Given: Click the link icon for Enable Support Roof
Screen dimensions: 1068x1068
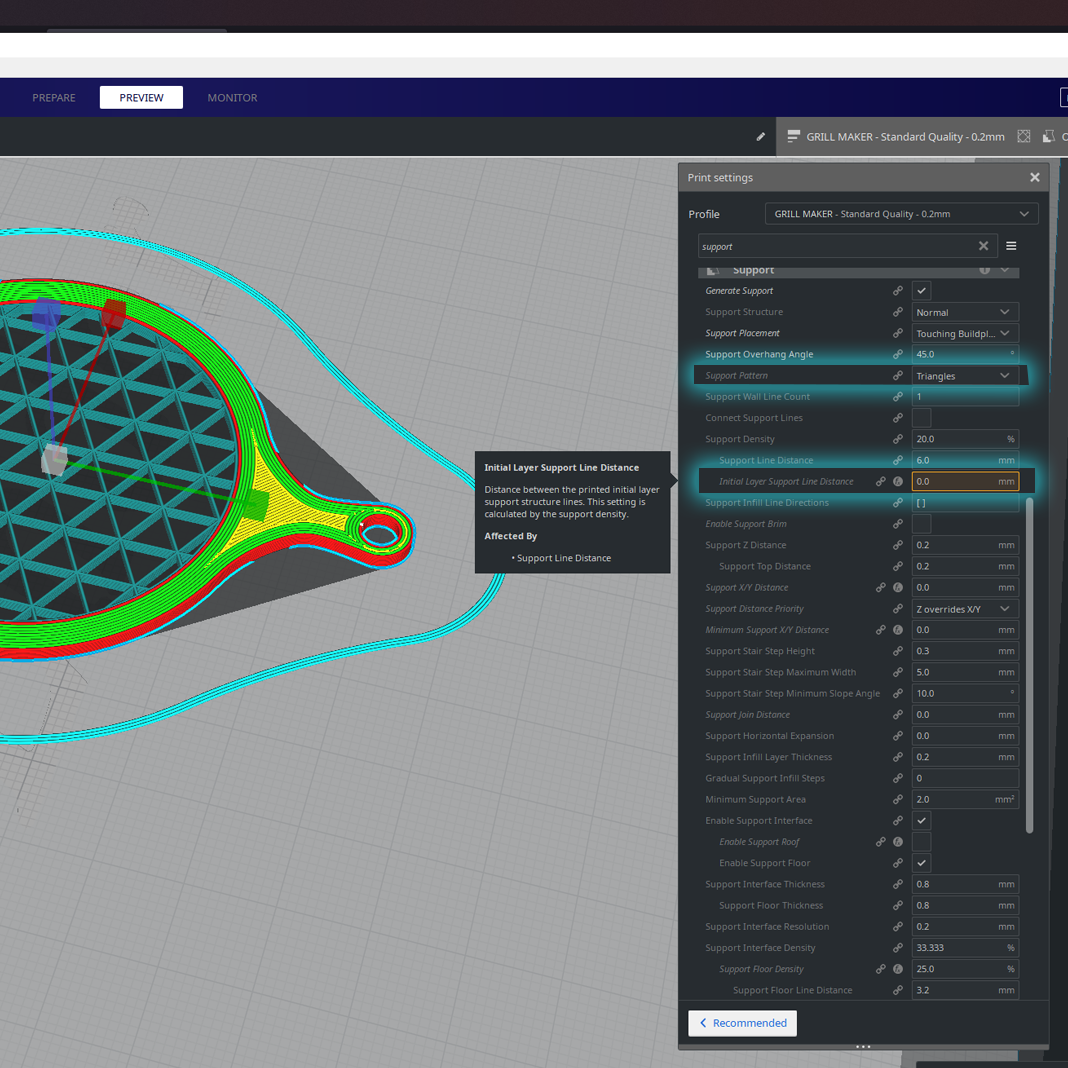Looking at the screenshot, I should (x=881, y=842).
